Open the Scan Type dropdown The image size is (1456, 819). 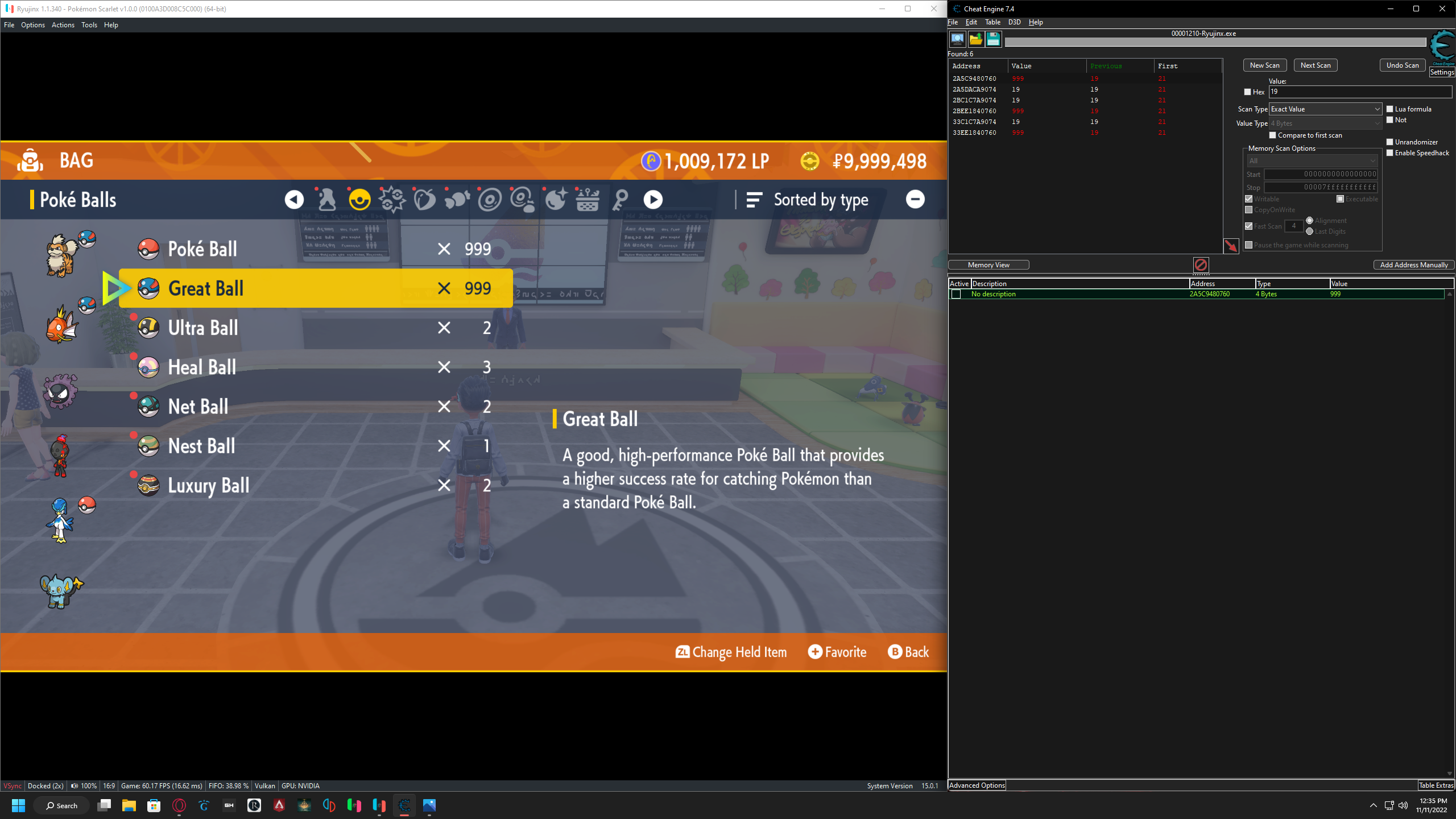pos(1325,109)
